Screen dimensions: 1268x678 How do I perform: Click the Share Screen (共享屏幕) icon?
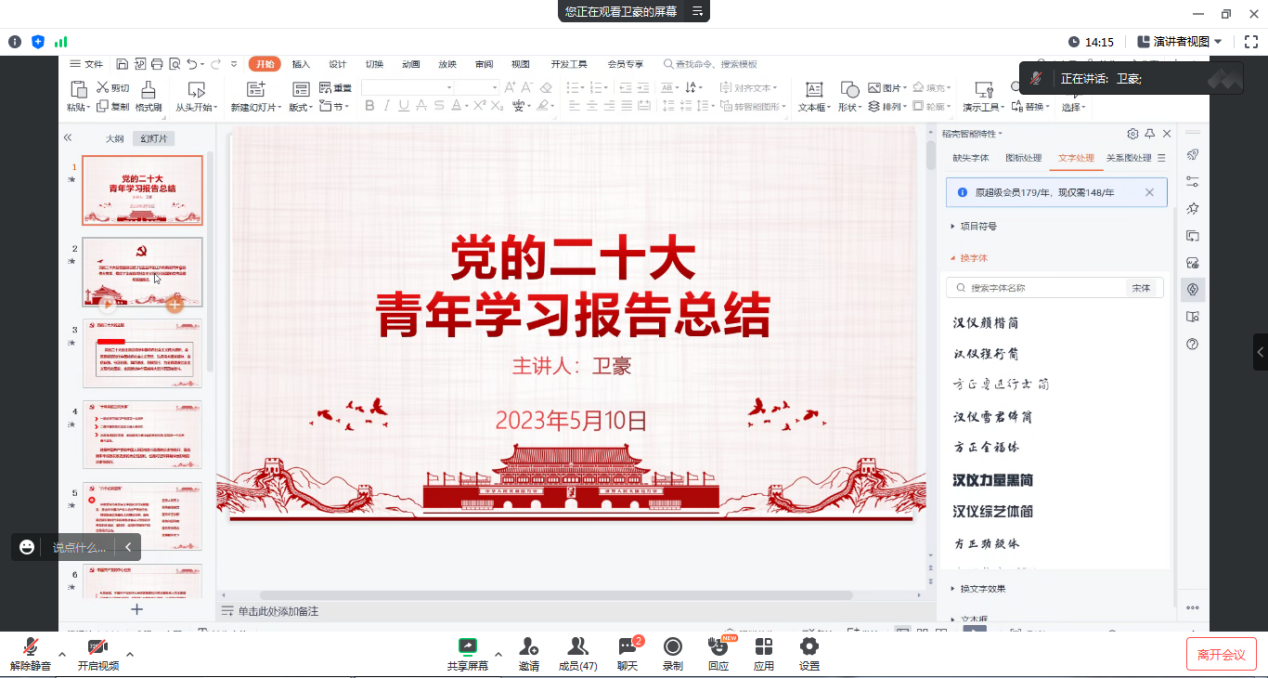pyautogui.click(x=467, y=647)
